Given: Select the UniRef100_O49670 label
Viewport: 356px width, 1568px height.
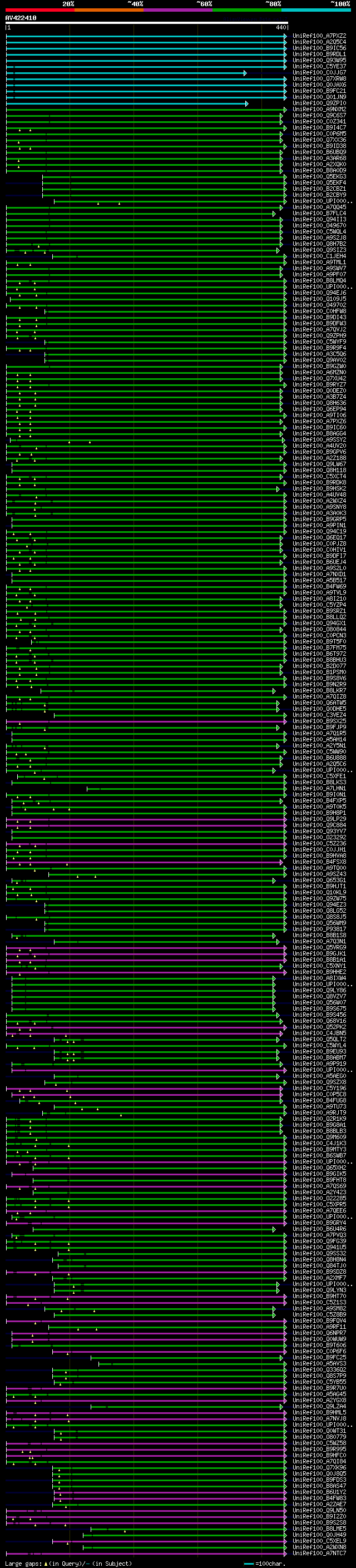Looking at the screenshot, I should (x=319, y=225).
